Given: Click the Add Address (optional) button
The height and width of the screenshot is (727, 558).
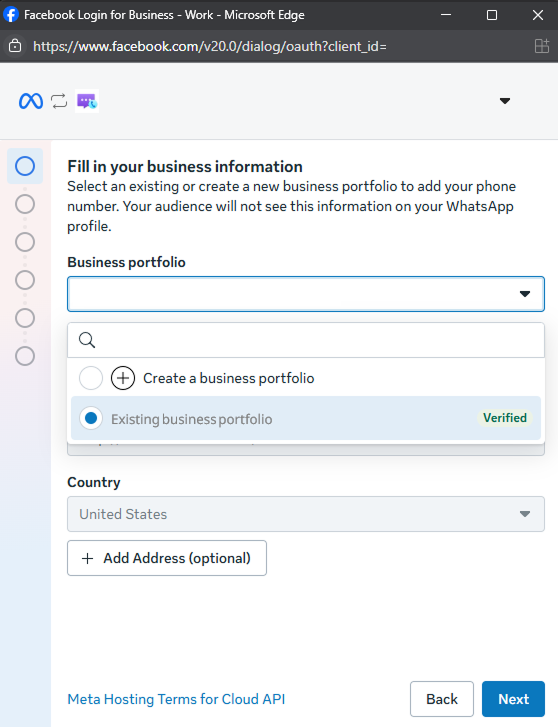Looking at the screenshot, I should tap(167, 558).
